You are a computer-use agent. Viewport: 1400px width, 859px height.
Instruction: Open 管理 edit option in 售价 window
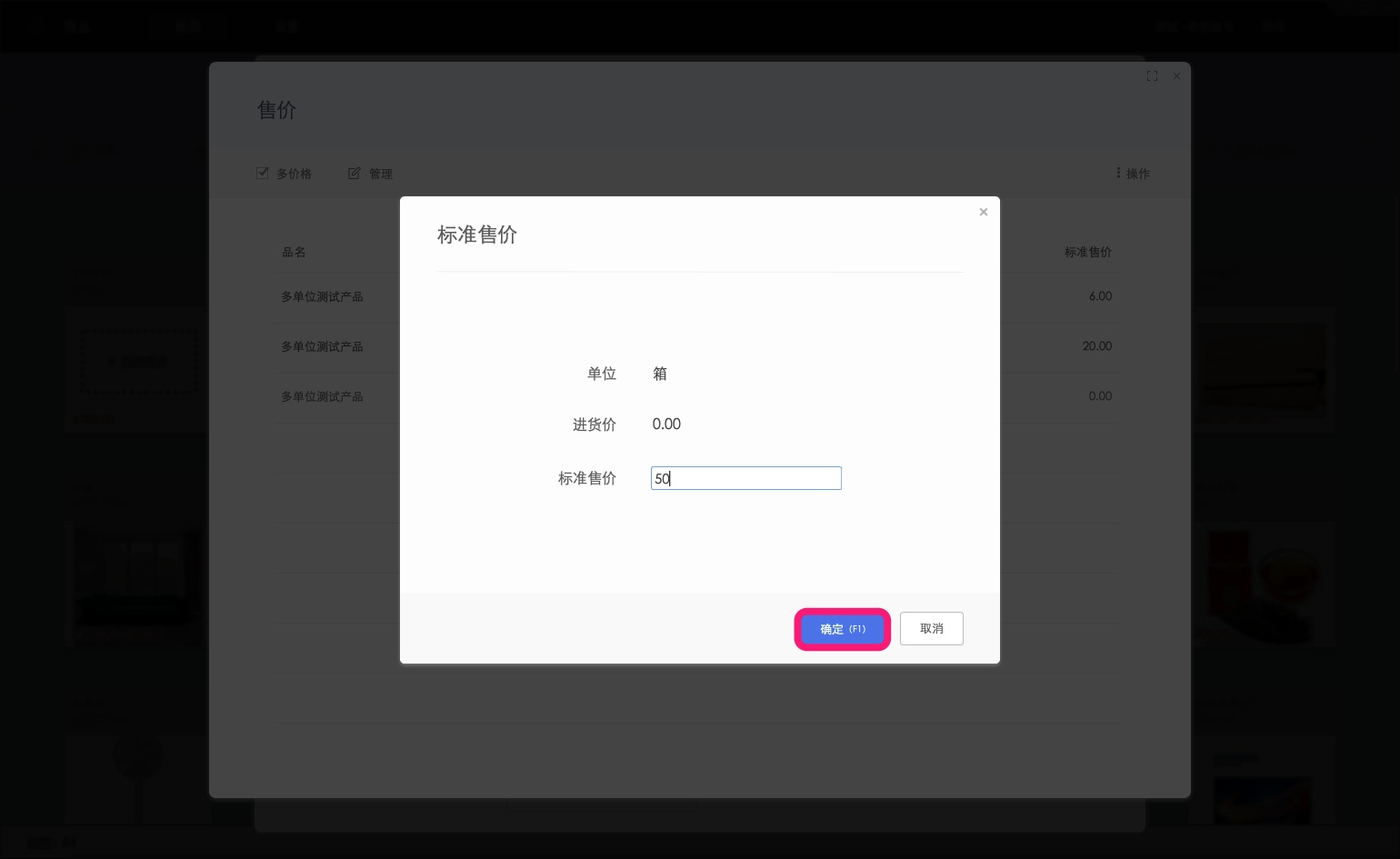click(370, 174)
